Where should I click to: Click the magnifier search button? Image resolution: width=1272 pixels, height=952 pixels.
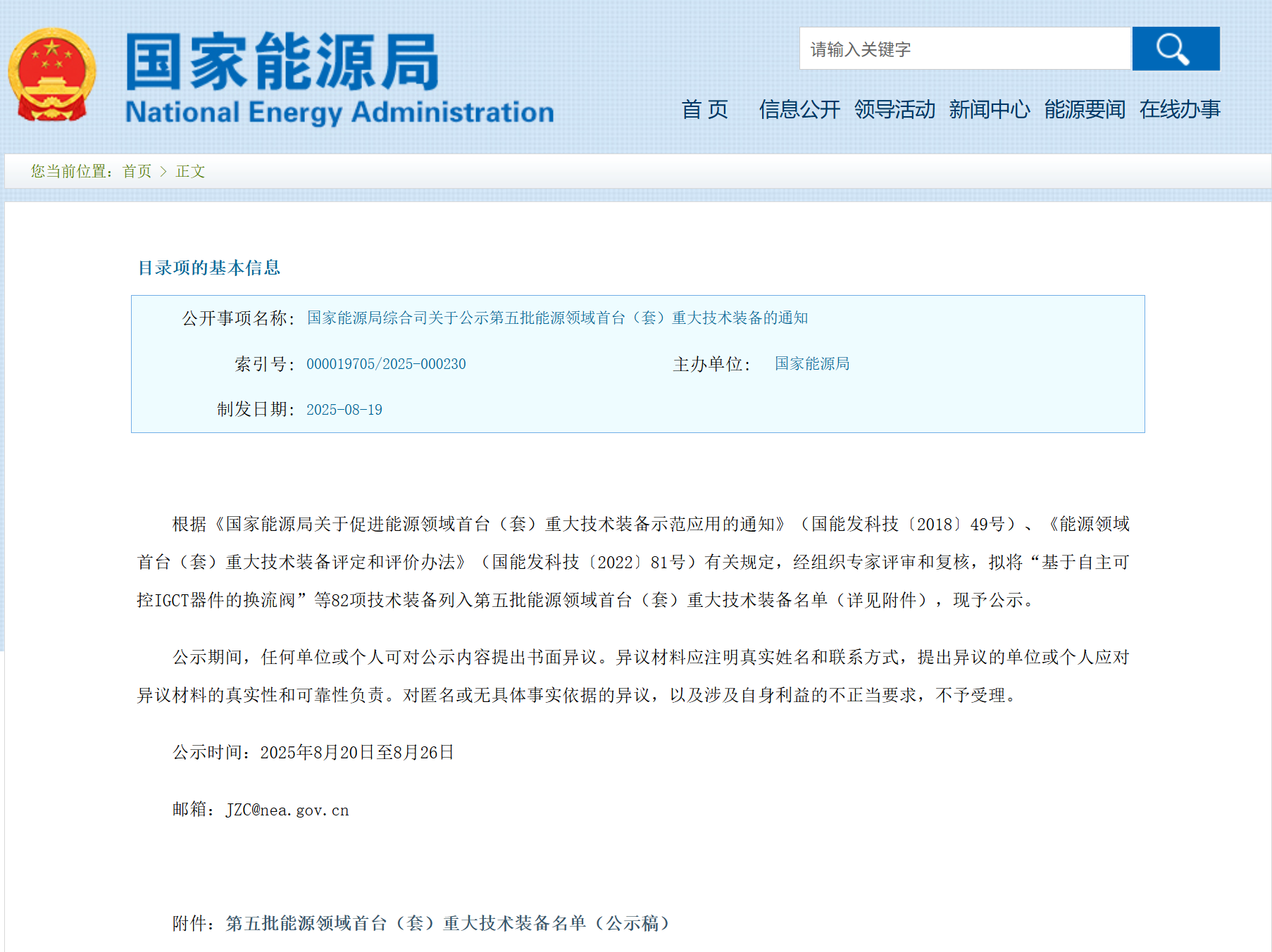point(1175,49)
